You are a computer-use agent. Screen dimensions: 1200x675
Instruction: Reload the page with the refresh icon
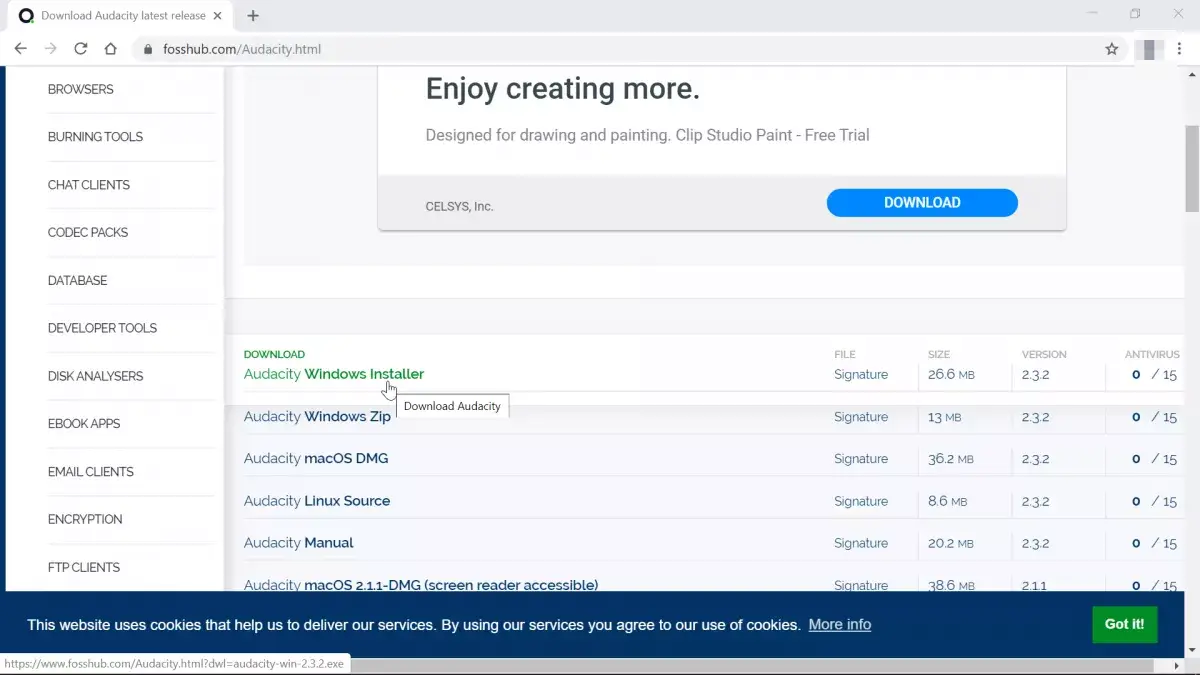tap(81, 48)
